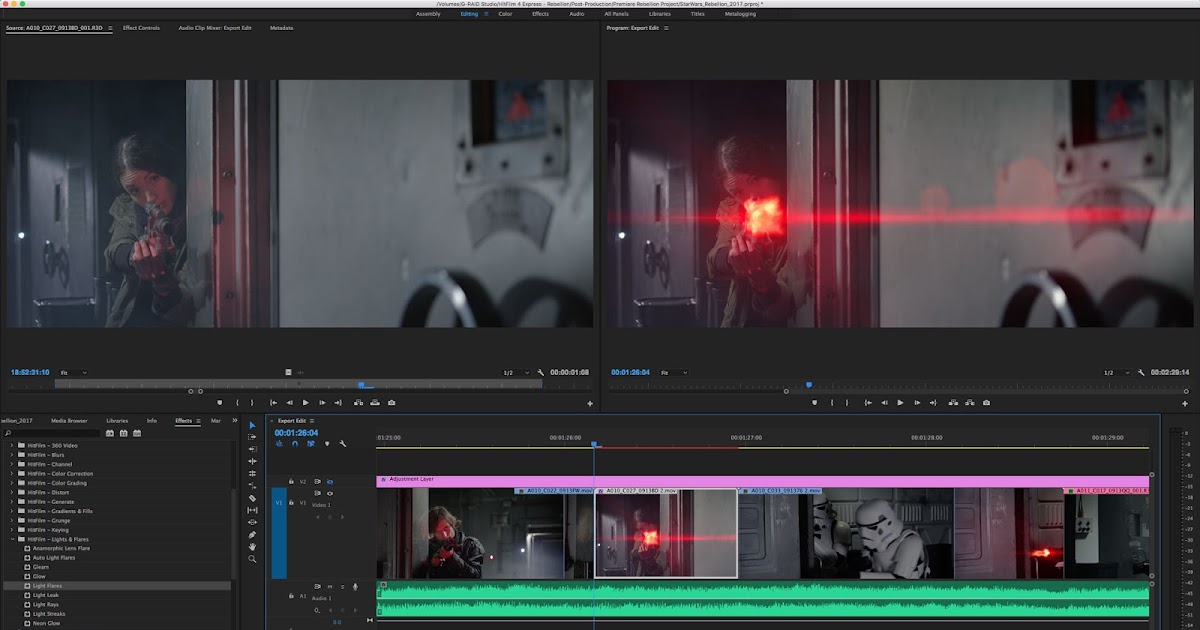Click Extract button in Program monitor

(x=969, y=403)
